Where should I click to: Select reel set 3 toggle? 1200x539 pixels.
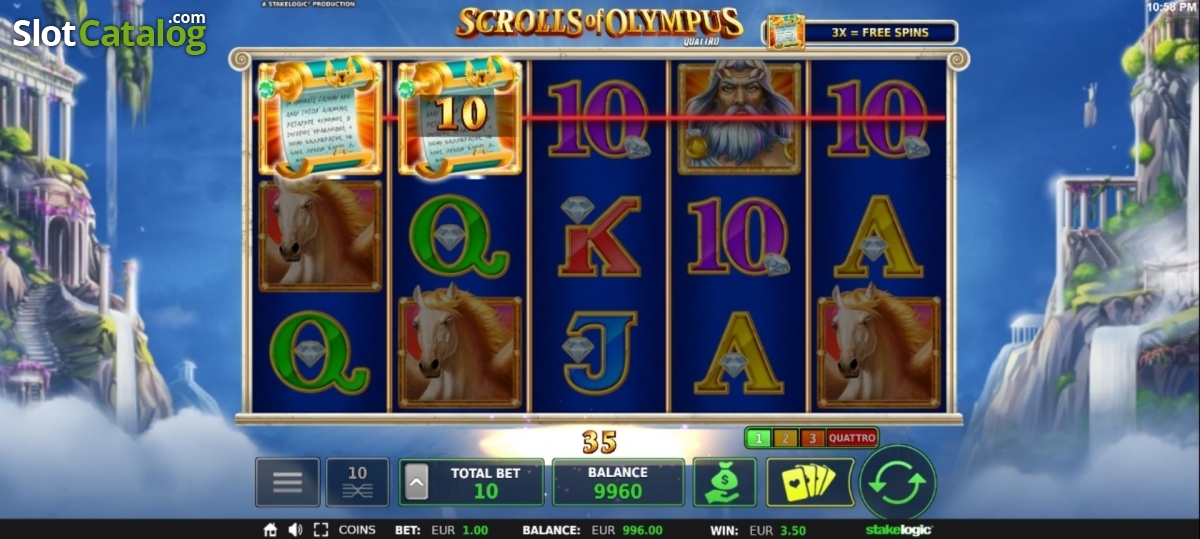[813, 438]
